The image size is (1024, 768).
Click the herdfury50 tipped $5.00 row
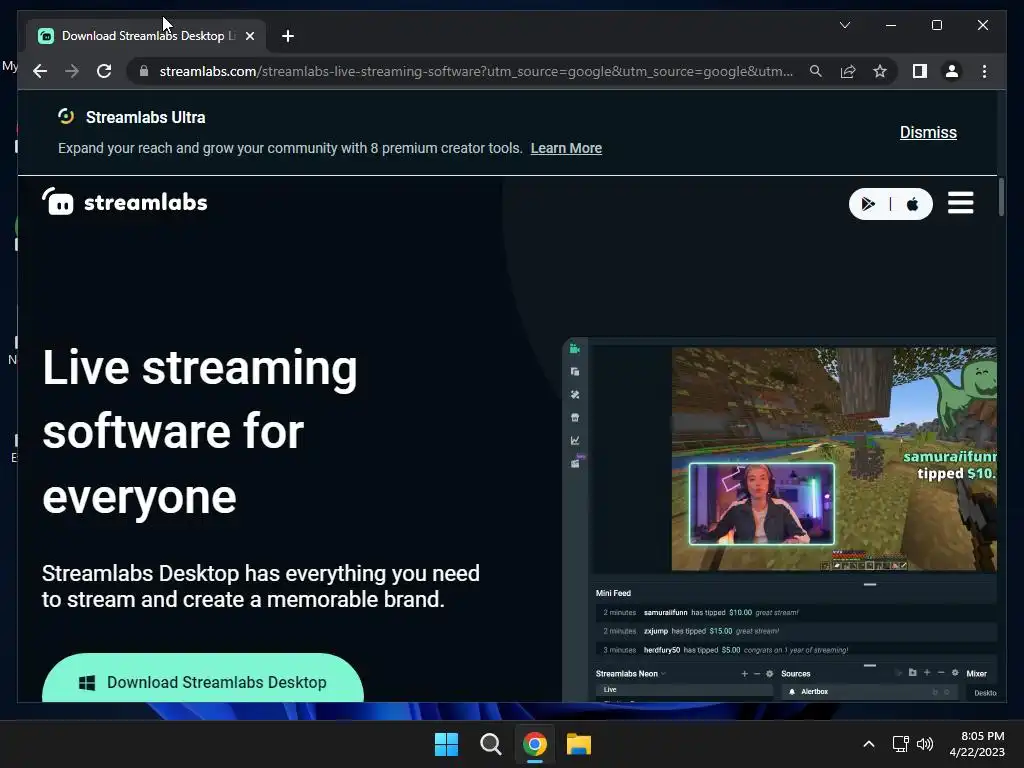[795, 650]
